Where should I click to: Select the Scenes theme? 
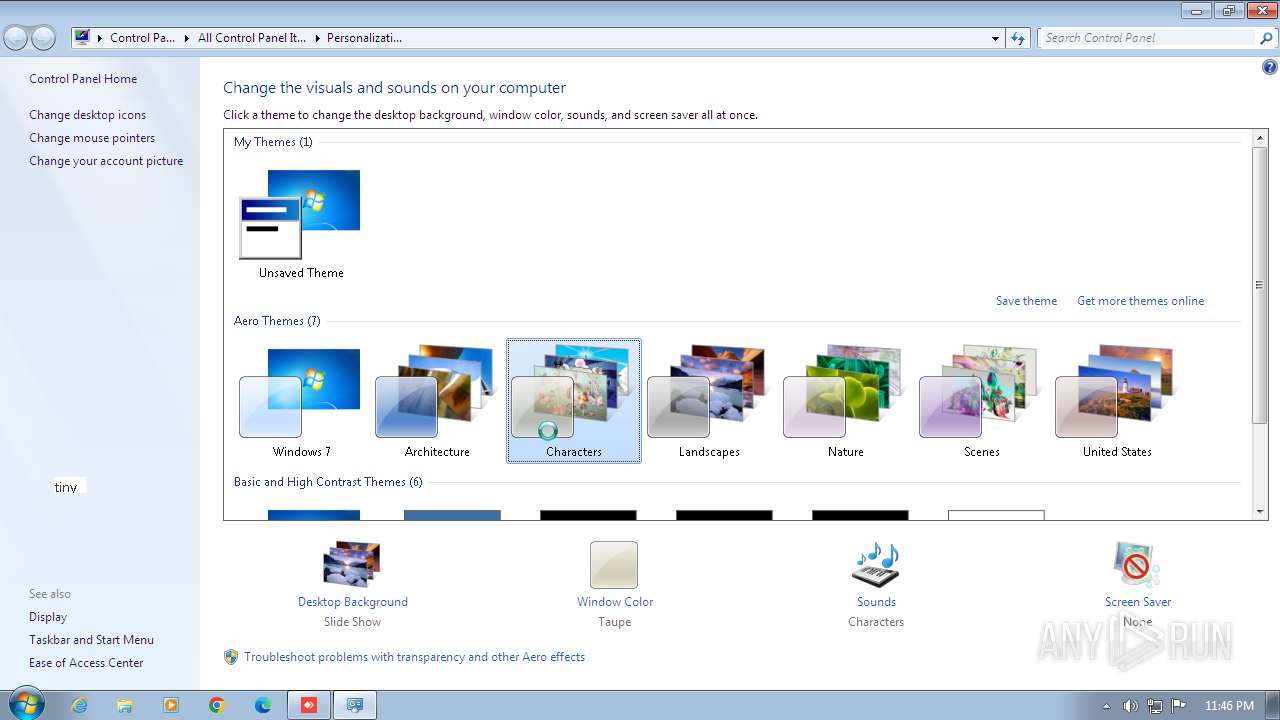(981, 401)
